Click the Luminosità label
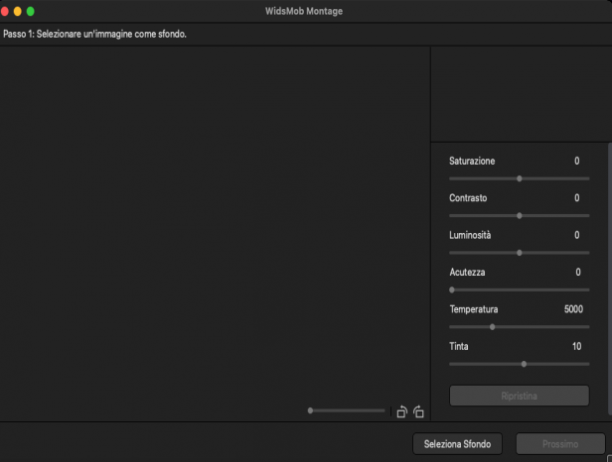The image size is (612, 462). click(470, 235)
